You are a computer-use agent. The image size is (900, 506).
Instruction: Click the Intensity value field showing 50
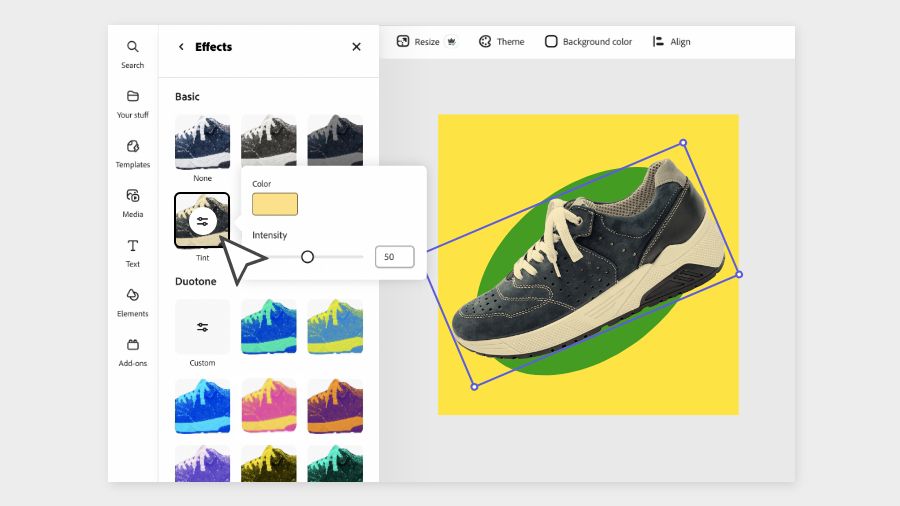[x=394, y=256]
